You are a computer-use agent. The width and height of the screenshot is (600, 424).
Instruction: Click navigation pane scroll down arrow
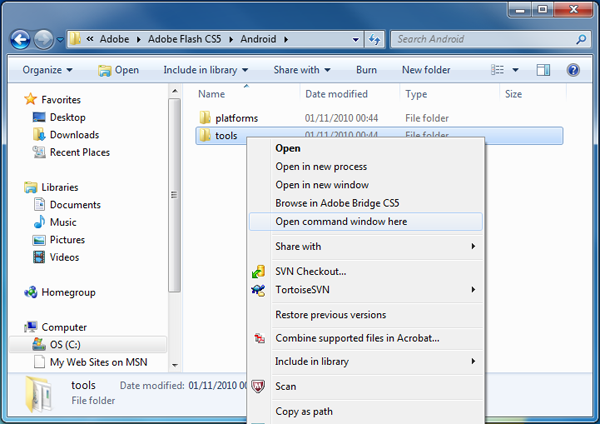click(x=175, y=365)
